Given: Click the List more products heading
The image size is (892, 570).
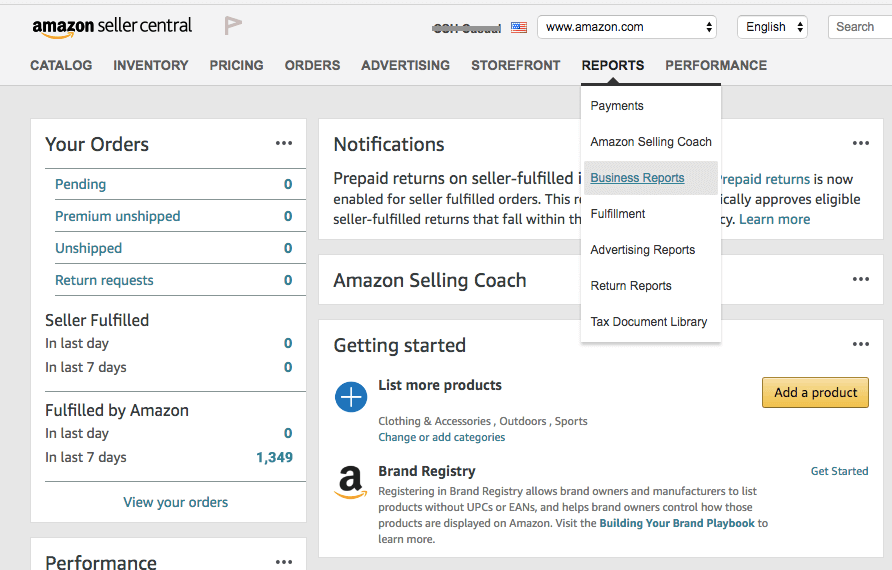Looking at the screenshot, I should click(440, 385).
